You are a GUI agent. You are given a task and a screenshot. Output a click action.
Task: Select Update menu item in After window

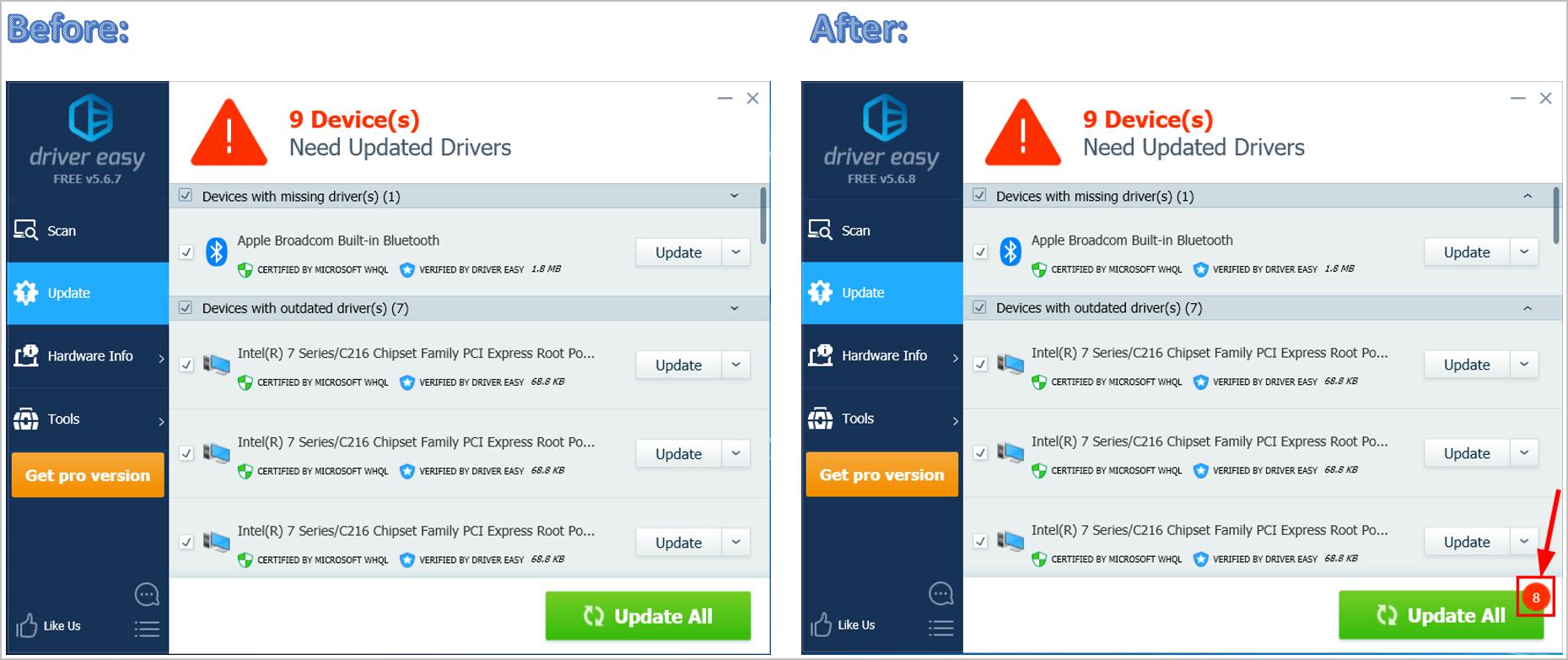click(x=882, y=293)
